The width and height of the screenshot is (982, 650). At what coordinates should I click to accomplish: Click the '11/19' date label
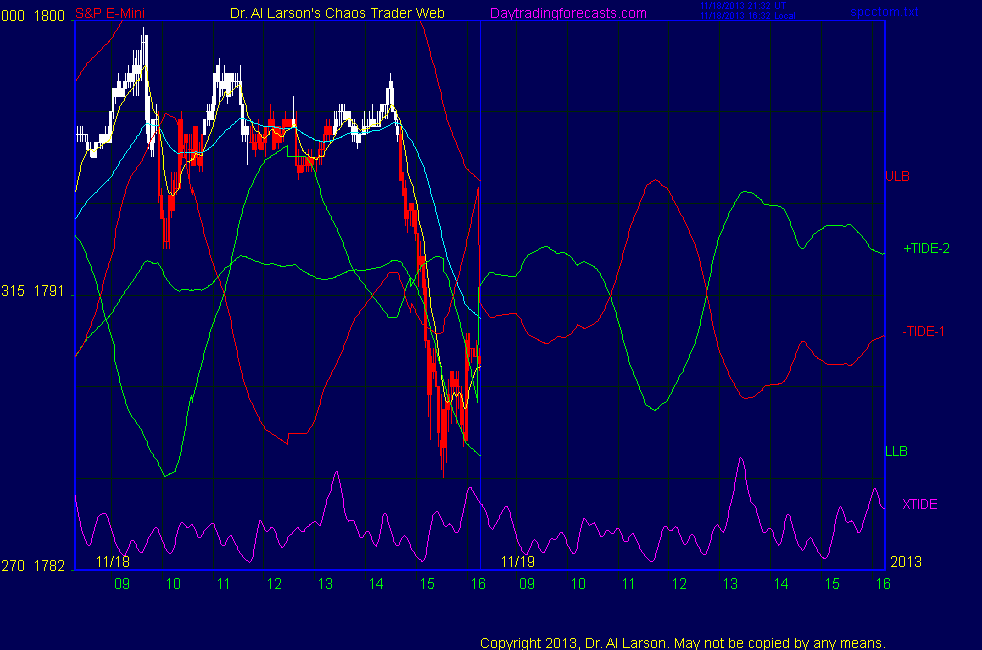518,562
